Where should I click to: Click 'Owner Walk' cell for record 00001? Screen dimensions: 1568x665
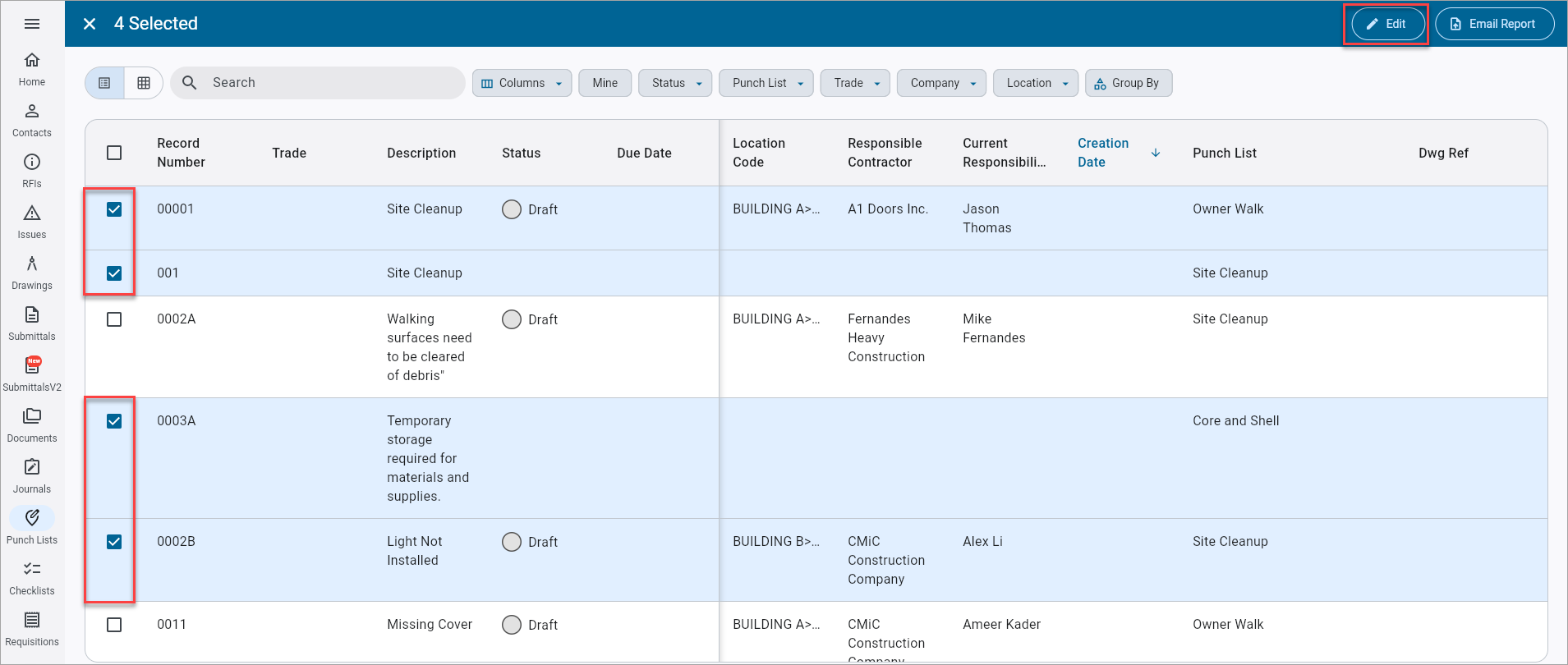pos(1228,209)
